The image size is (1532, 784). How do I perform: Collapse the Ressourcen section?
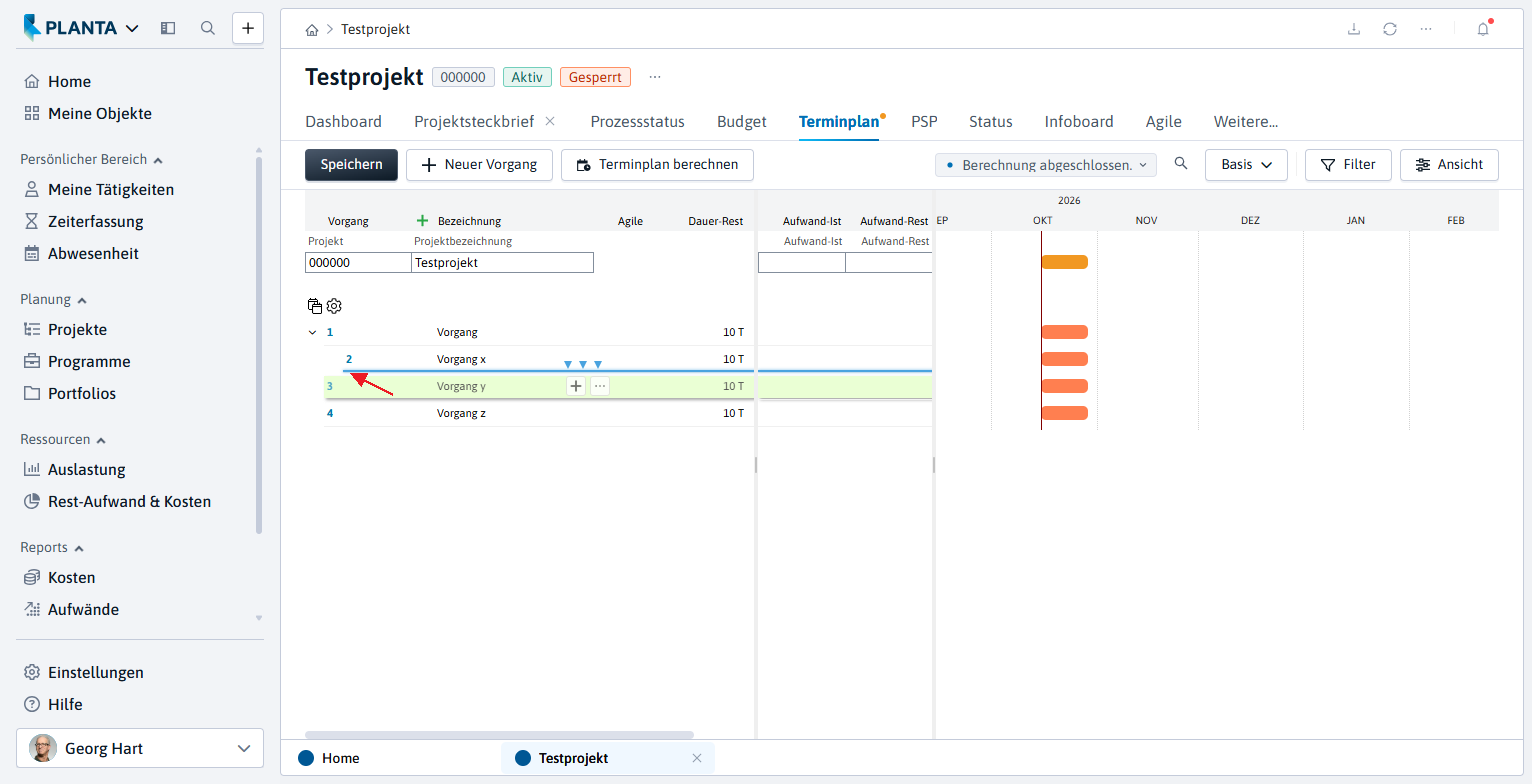[101, 440]
